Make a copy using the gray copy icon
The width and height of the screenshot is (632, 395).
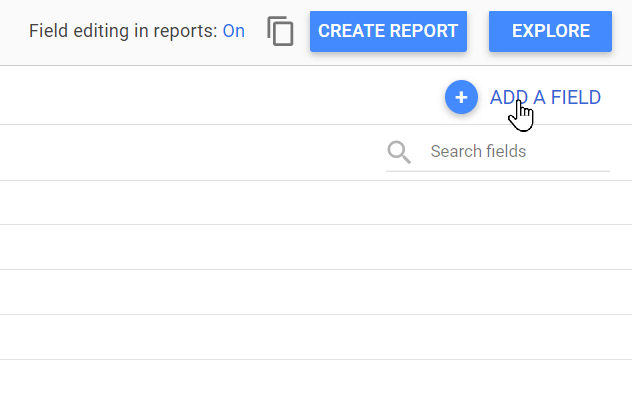coord(280,31)
